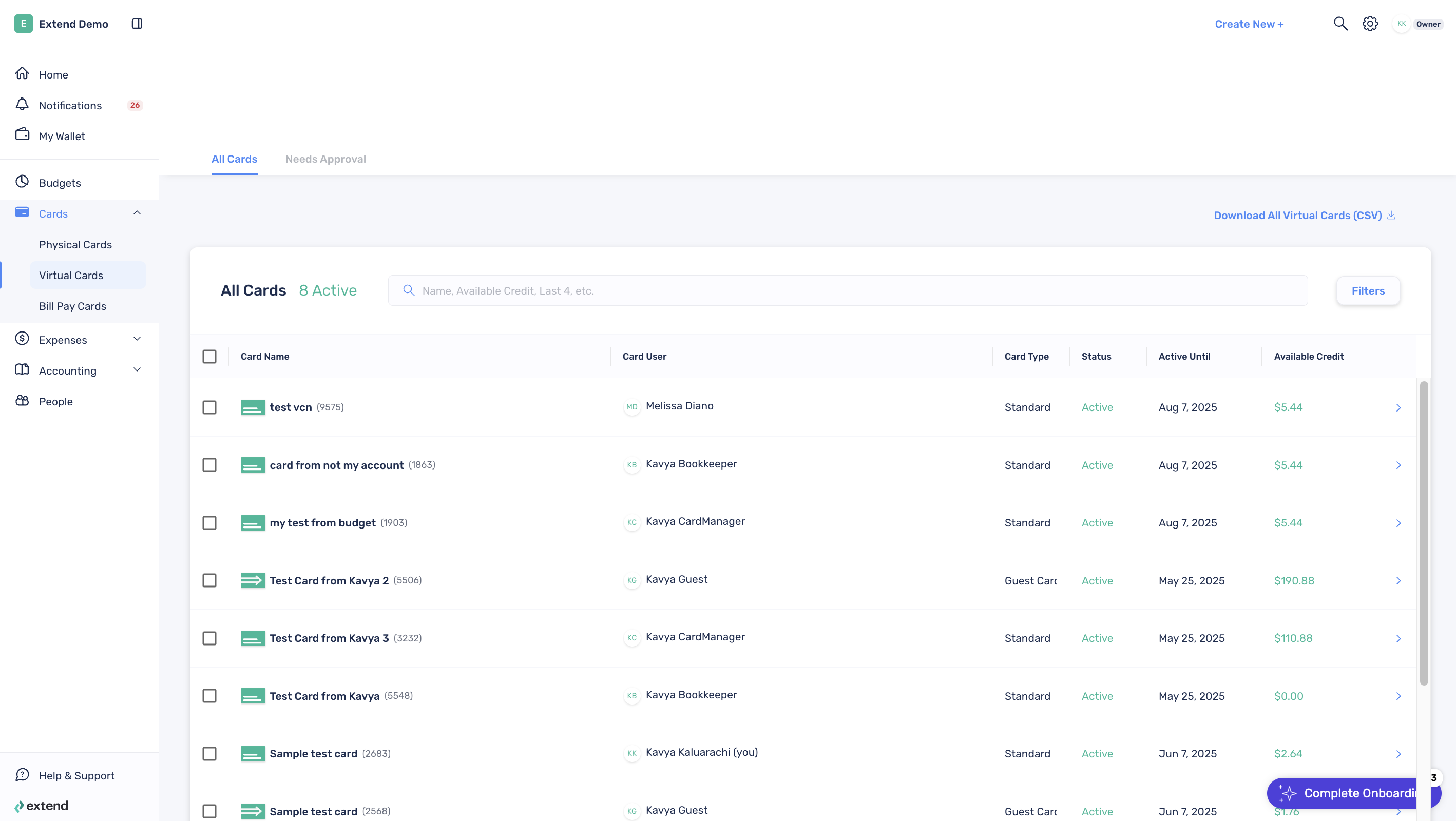This screenshot has width=1456, height=821.
Task: Toggle the select-all checkbox in table header
Action: click(x=209, y=357)
